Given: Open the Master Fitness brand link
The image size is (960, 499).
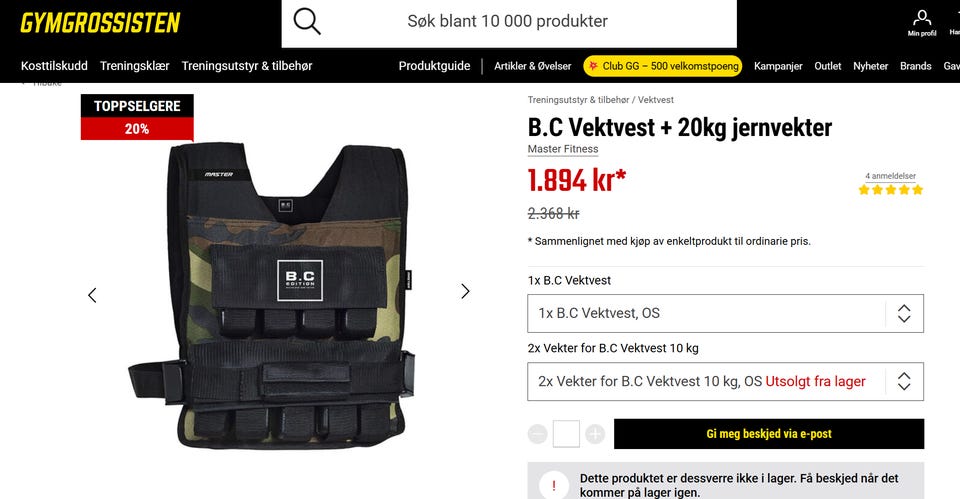Looking at the screenshot, I should point(563,149).
